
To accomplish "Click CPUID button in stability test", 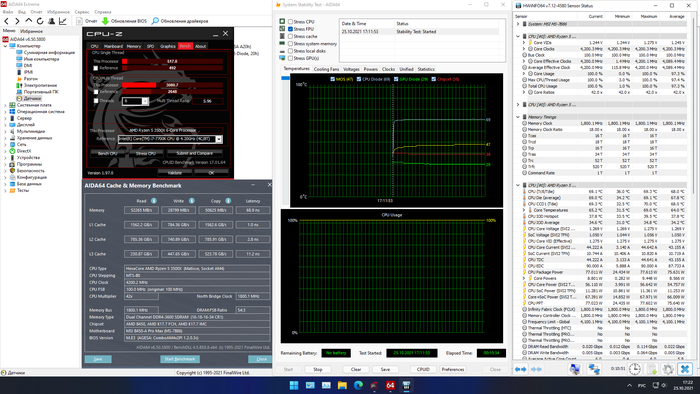I will pos(423,369).
